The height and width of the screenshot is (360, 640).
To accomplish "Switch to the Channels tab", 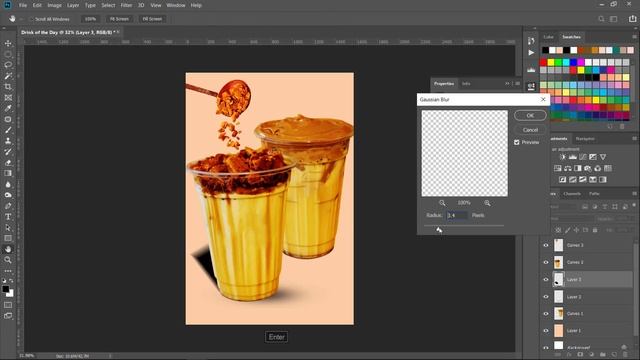I will pyautogui.click(x=572, y=193).
